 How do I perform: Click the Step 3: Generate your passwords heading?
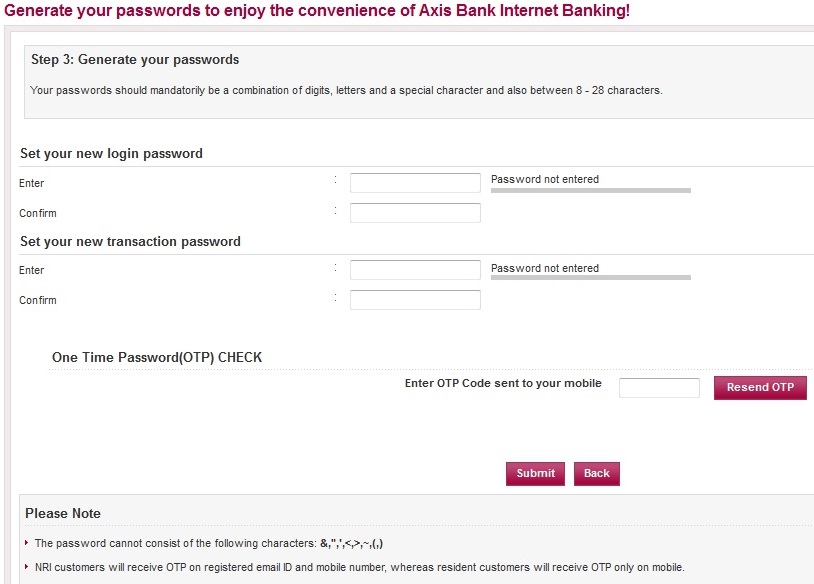pos(135,60)
